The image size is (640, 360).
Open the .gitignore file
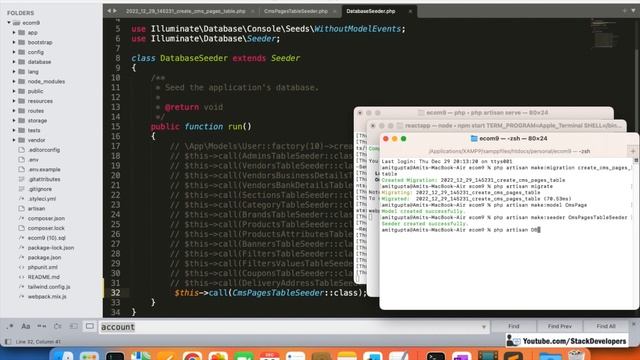pos(40,189)
